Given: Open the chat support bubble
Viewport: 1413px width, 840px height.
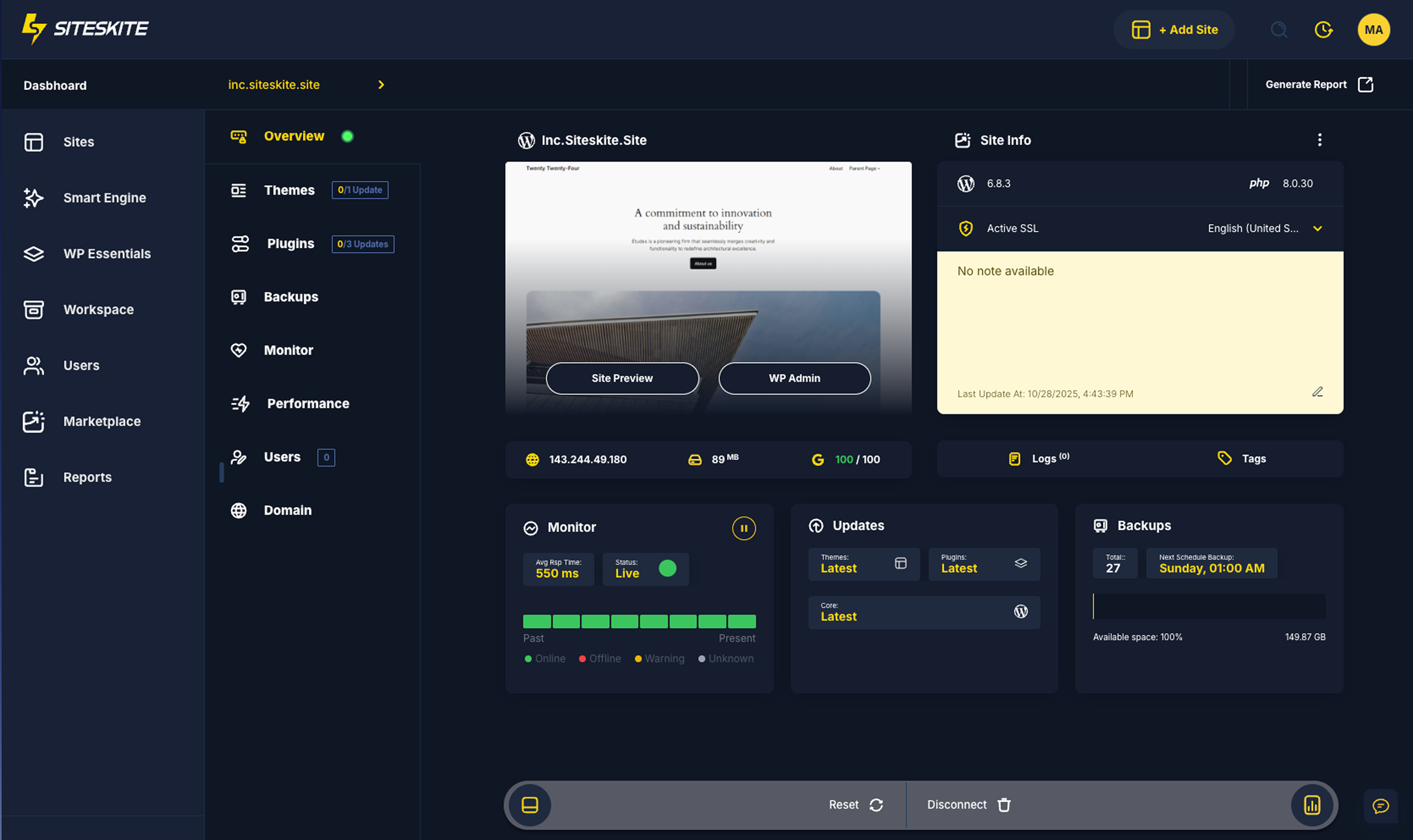Looking at the screenshot, I should [x=1381, y=806].
